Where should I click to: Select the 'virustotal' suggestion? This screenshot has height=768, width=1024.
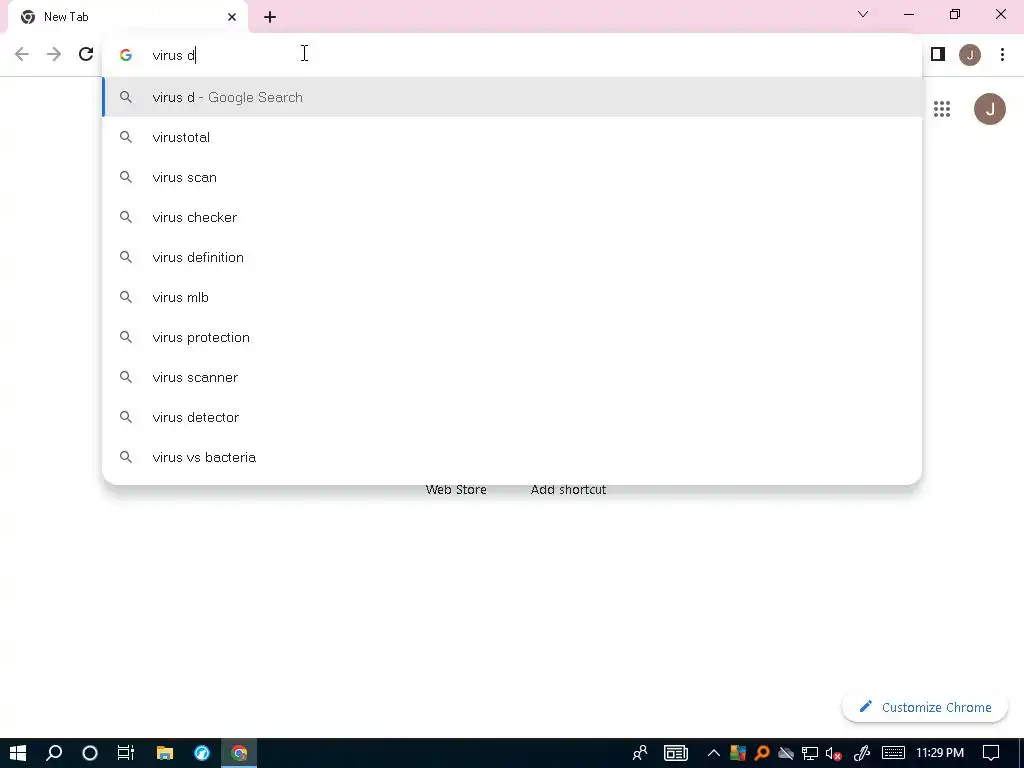point(512,137)
